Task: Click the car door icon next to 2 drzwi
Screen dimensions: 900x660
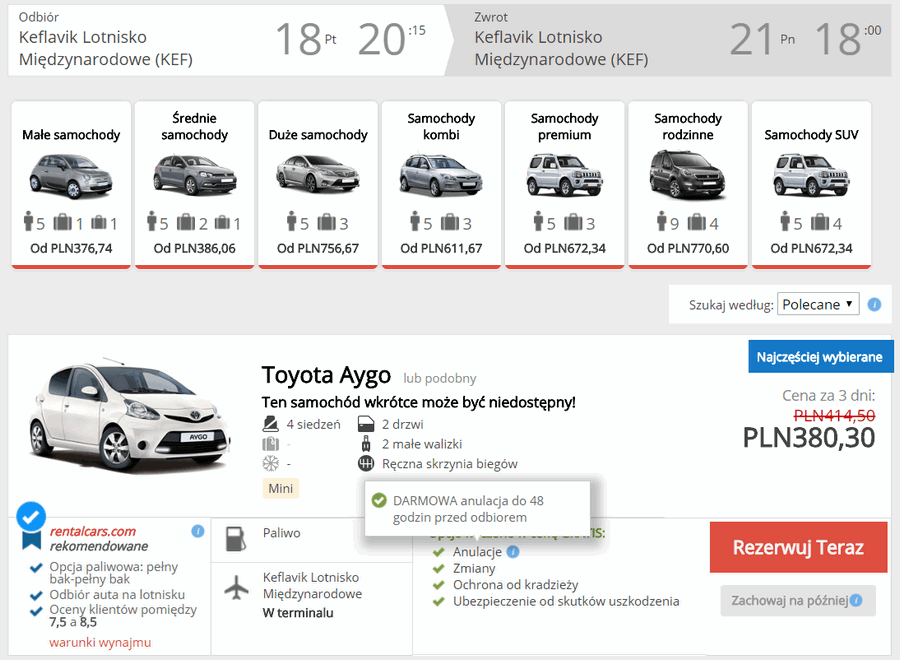Action: click(367, 424)
